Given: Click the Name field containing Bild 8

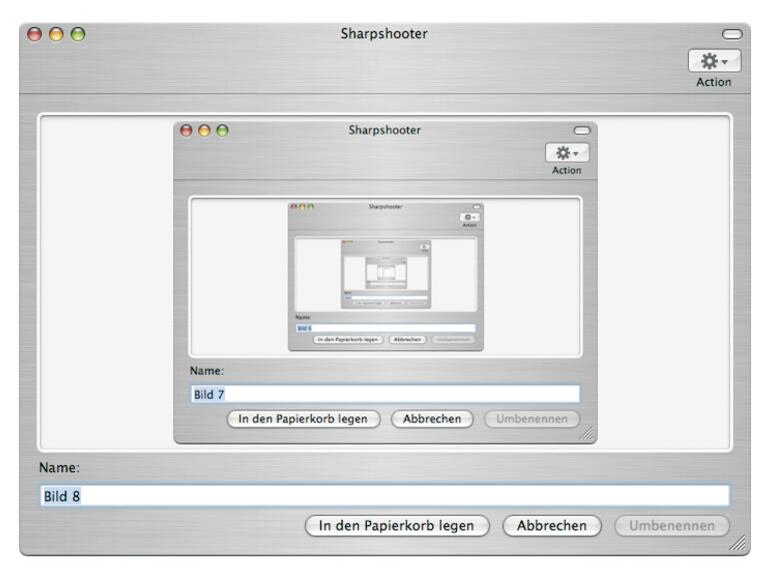Looking at the screenshot, I should pos(385,495).
